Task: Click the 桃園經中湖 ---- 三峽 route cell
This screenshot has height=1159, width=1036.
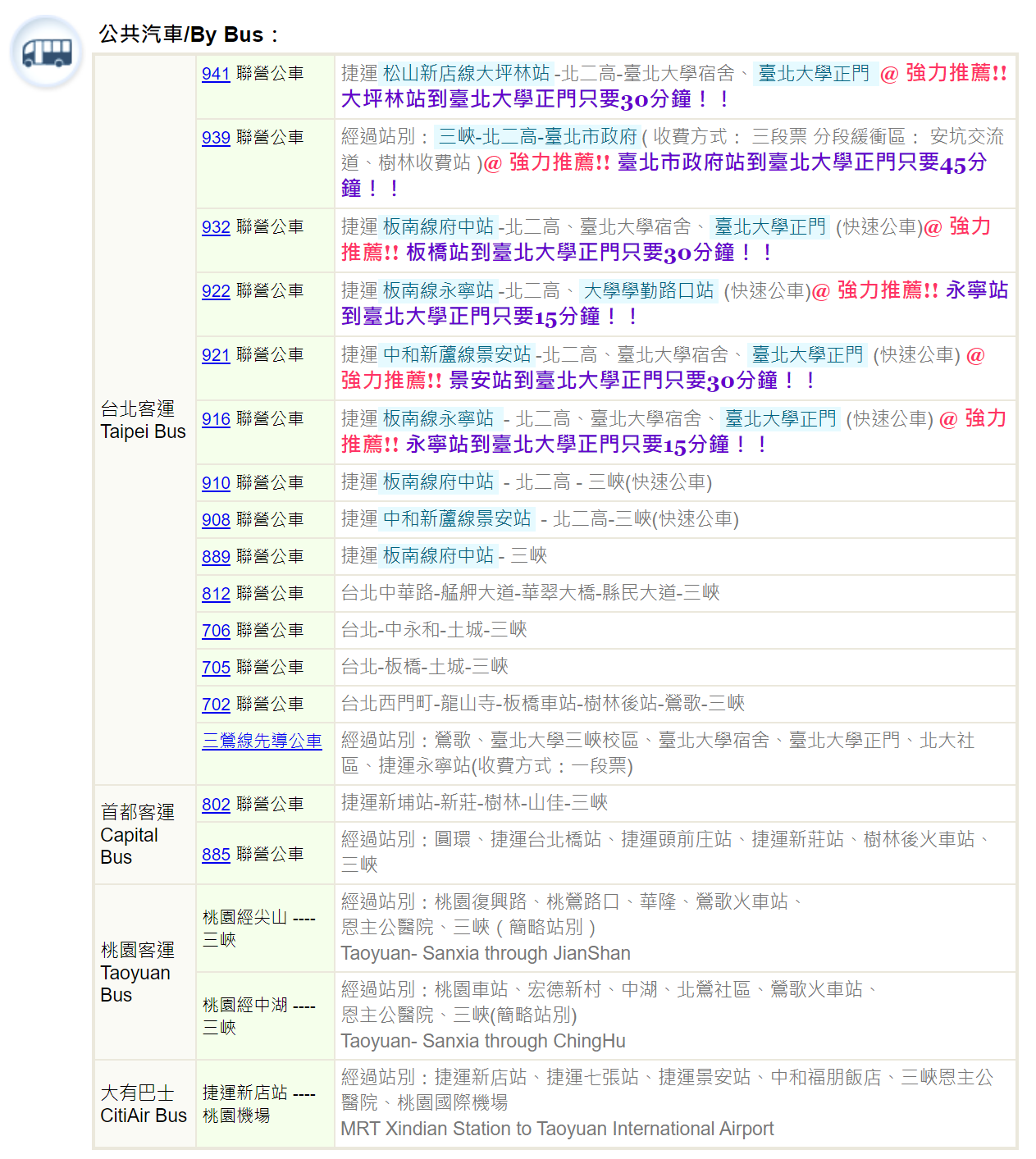Action: point(265,1016)
